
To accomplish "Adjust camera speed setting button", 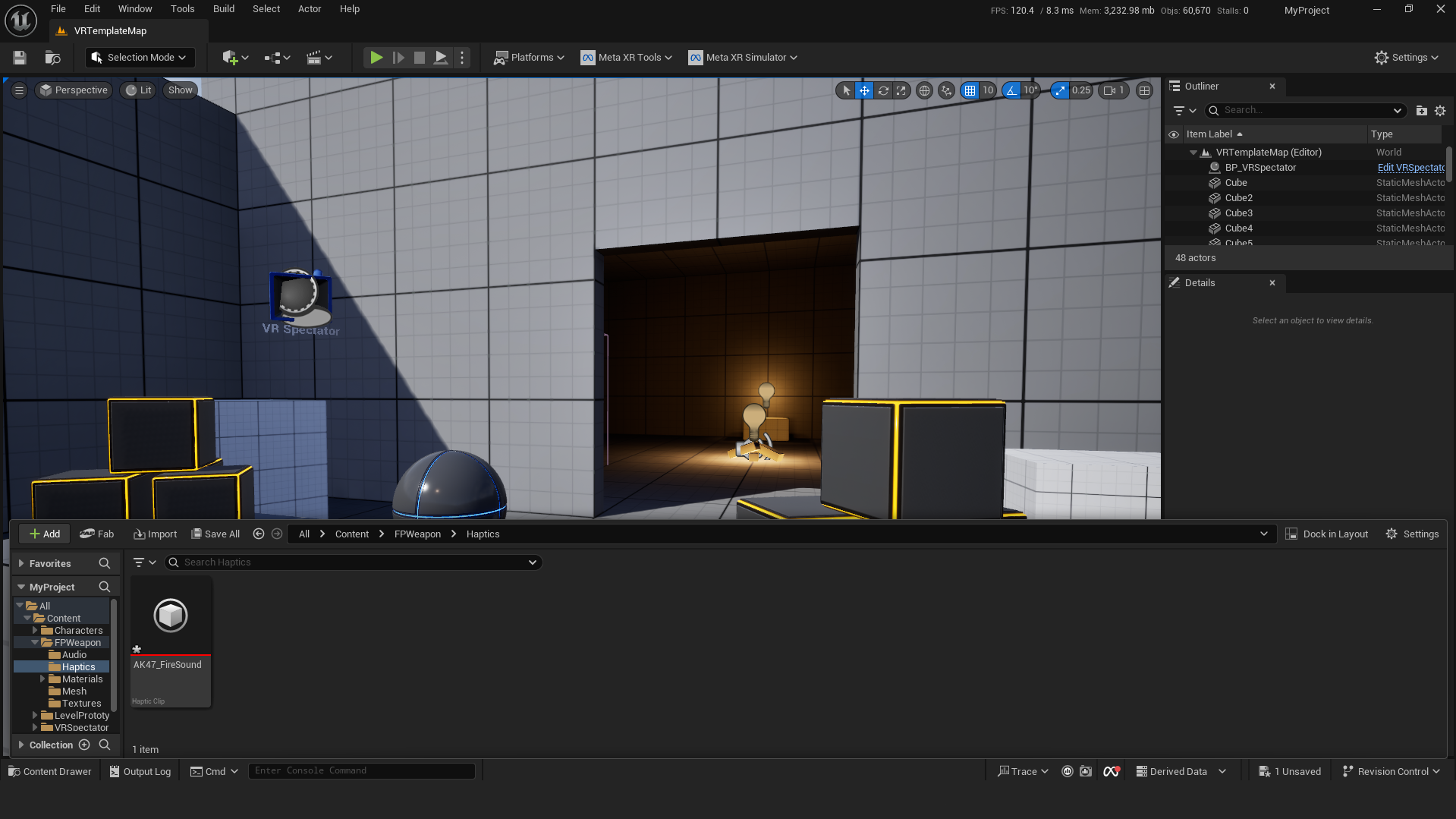I will 1114,90.
